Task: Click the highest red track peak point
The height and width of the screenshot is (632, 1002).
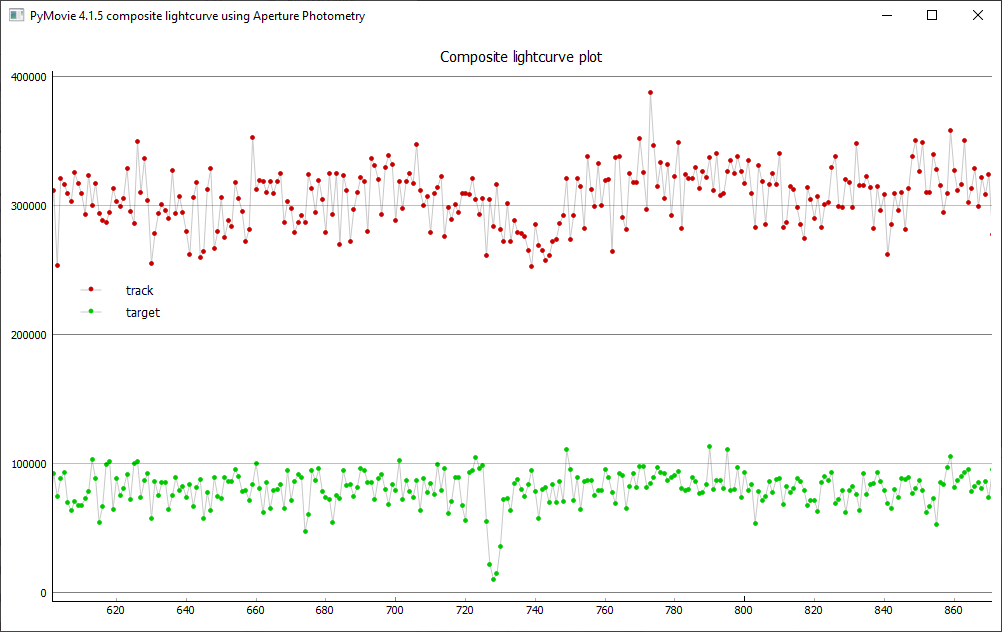Action: coord(650,92)
